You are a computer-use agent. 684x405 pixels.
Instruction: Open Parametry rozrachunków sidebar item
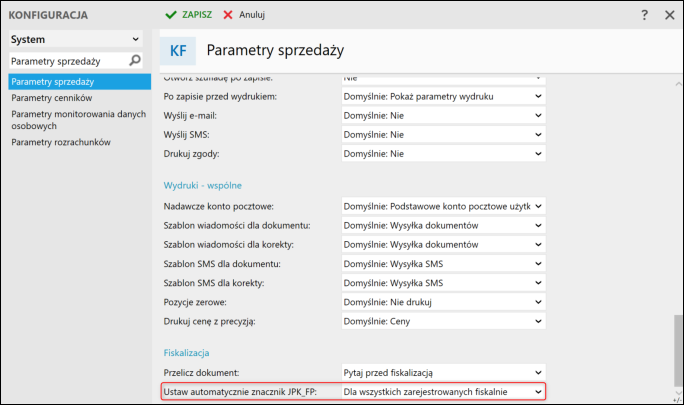click(x=60, y=142)
